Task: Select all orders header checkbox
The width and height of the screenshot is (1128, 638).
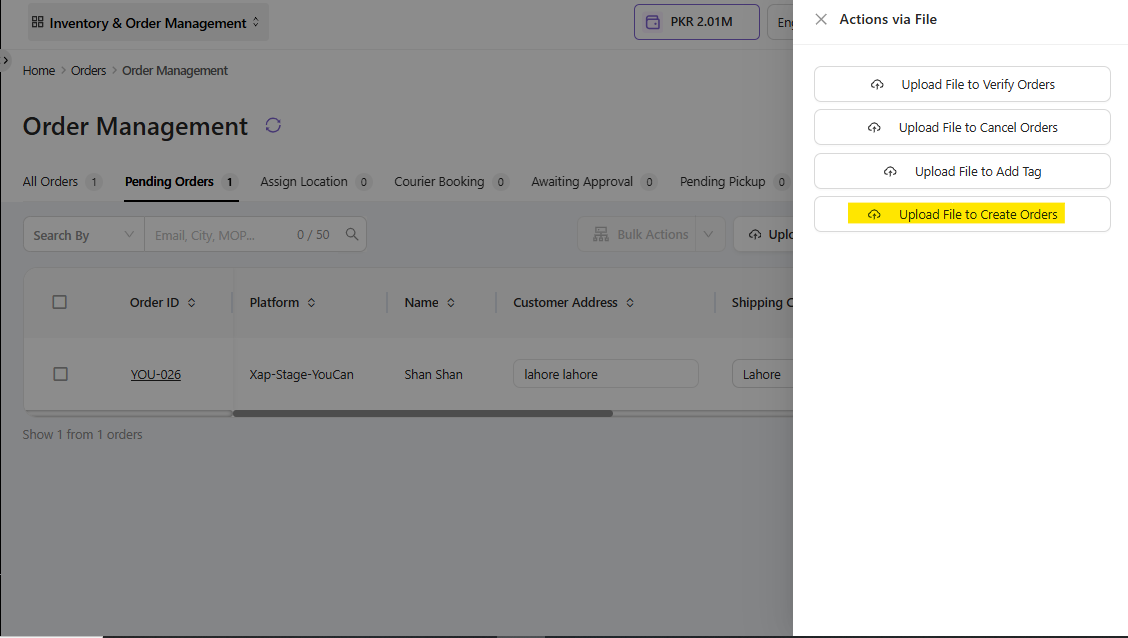Action: point(60,302)
